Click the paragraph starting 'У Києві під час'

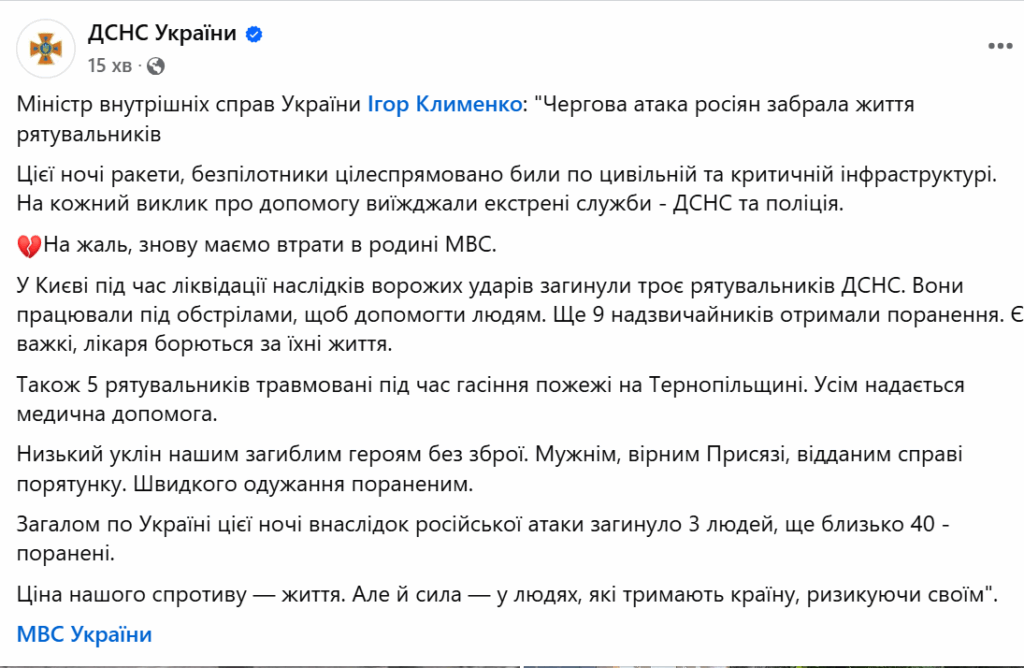[x=520, y=315]
